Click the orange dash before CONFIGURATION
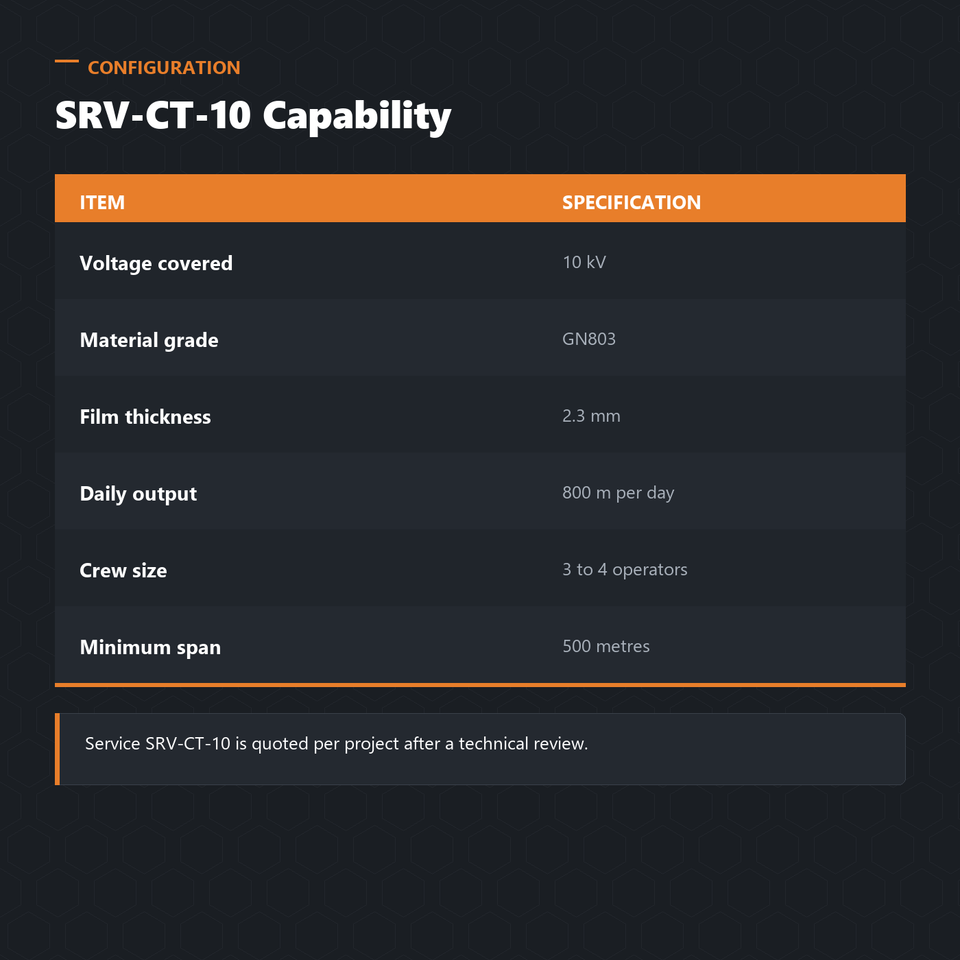Screen dimensions: 960x960 (67, 61)
